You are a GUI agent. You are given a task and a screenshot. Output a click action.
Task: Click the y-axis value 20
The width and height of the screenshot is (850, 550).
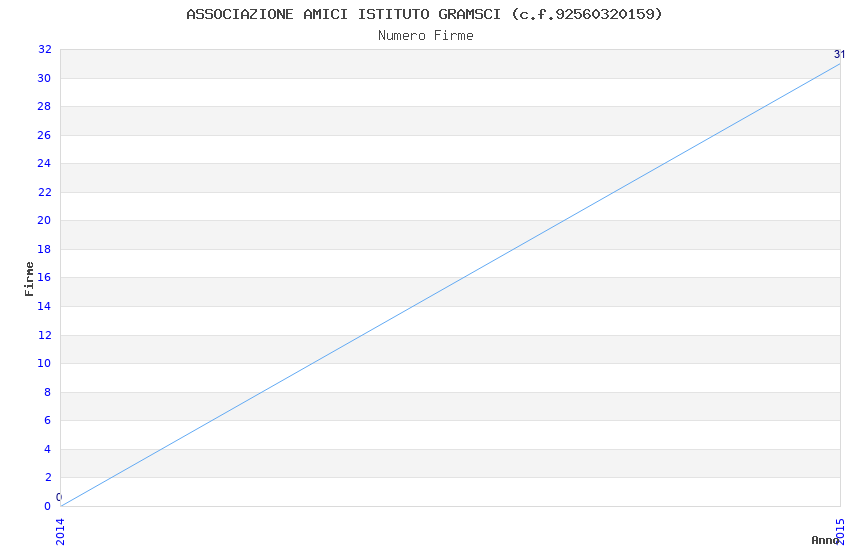pos(44,220)
